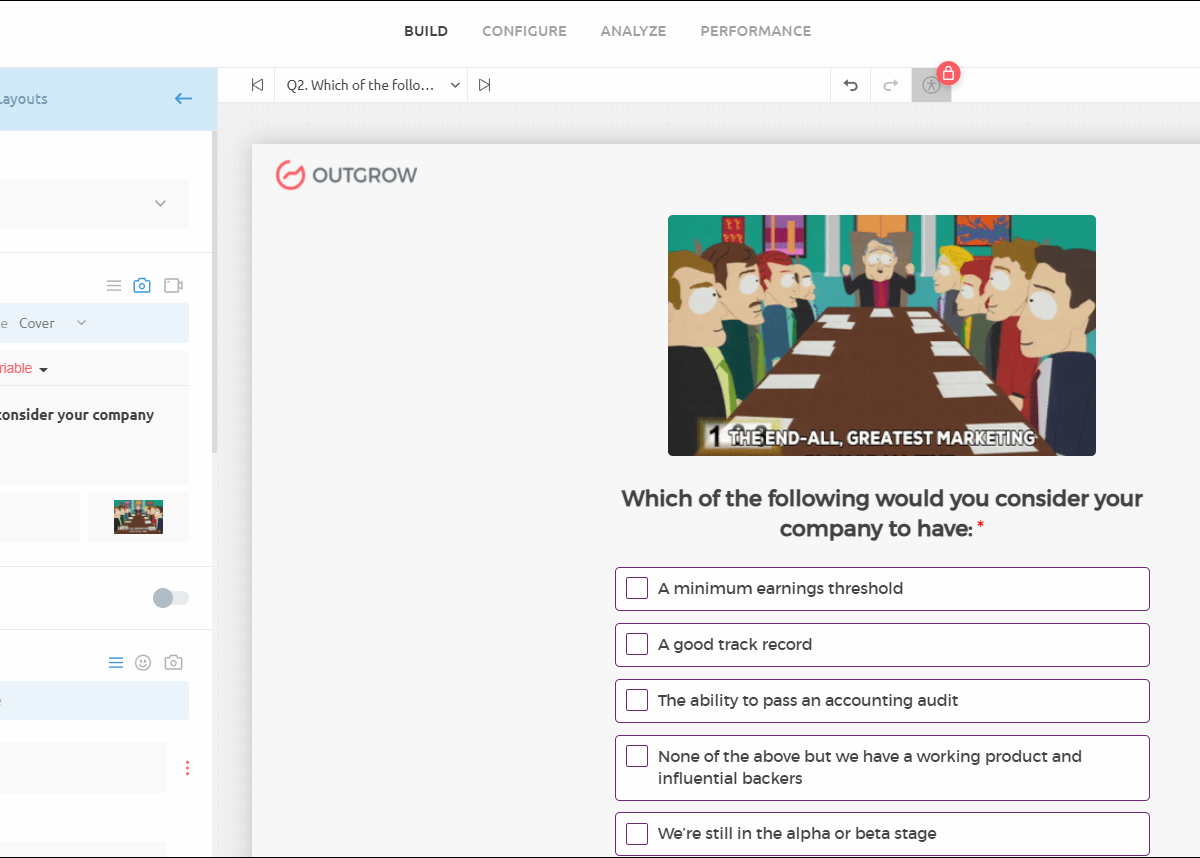Select the video camera icon for question media

(173, 286)
